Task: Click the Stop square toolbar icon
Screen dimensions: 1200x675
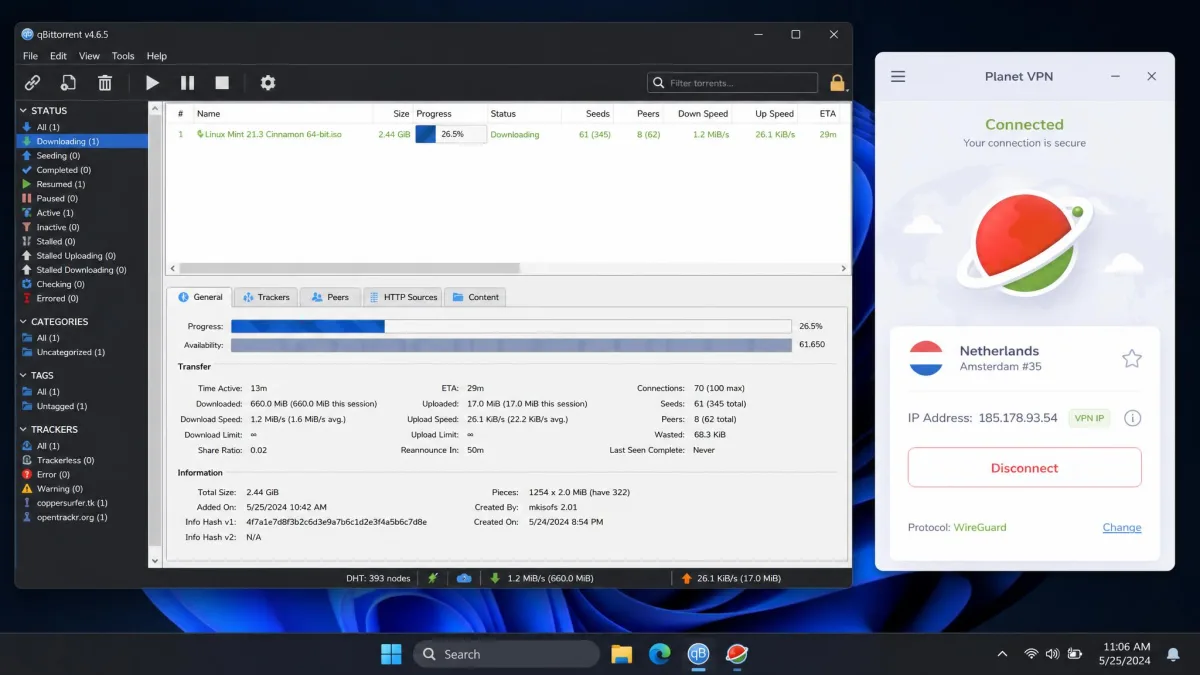Action: coord(222,83)
